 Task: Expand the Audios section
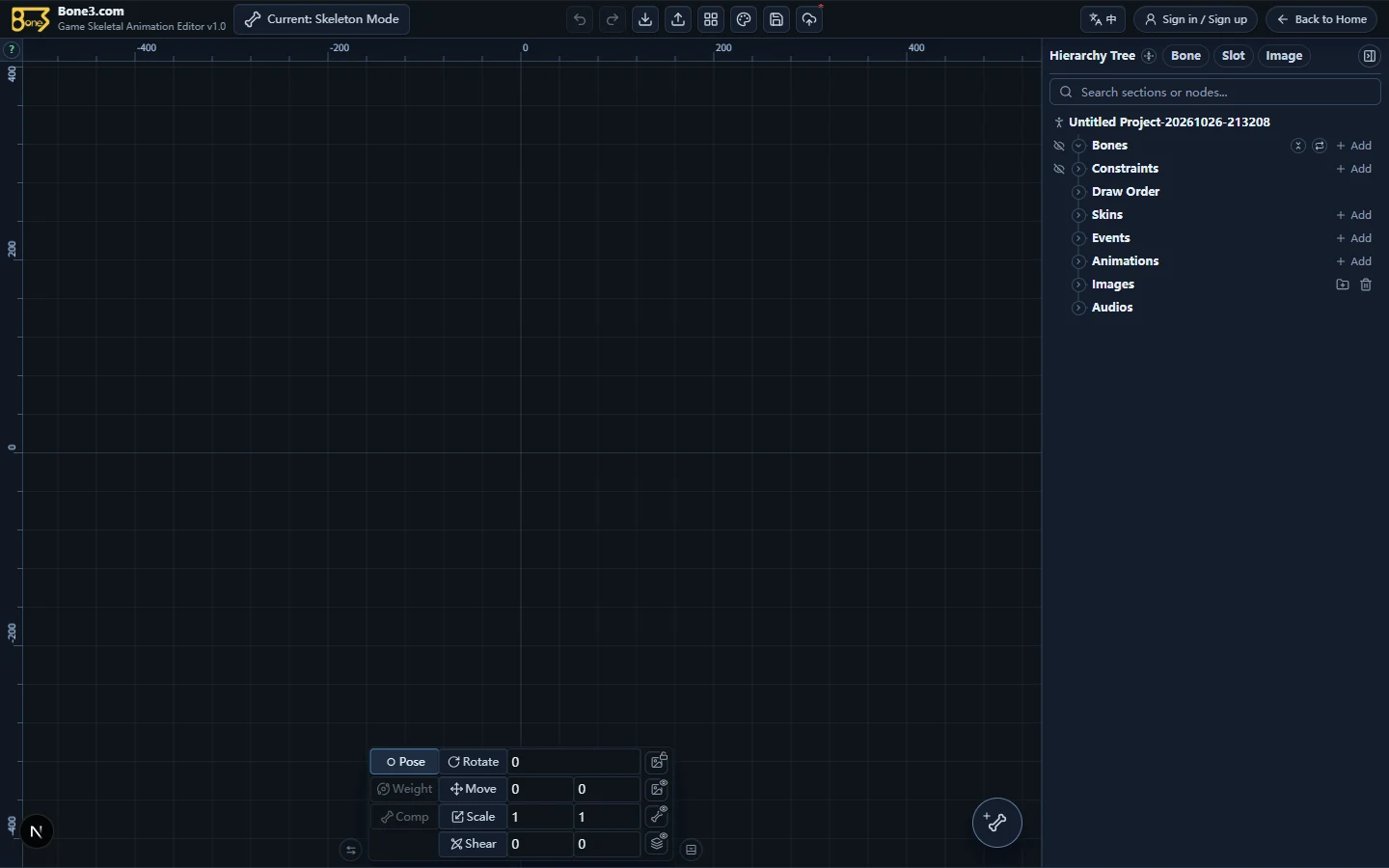[x=1078, y=308]
